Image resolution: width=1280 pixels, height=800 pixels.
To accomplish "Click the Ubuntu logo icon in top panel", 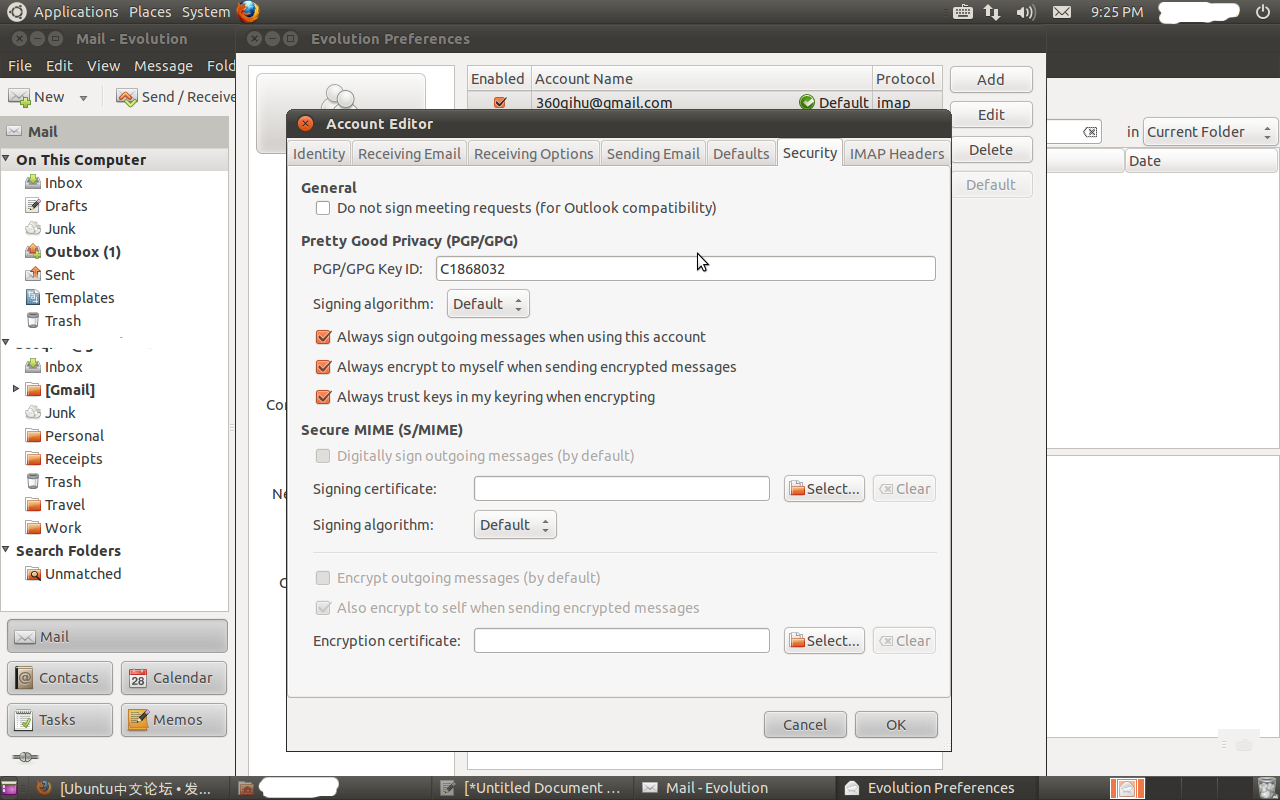I will [x=17, y=12].
